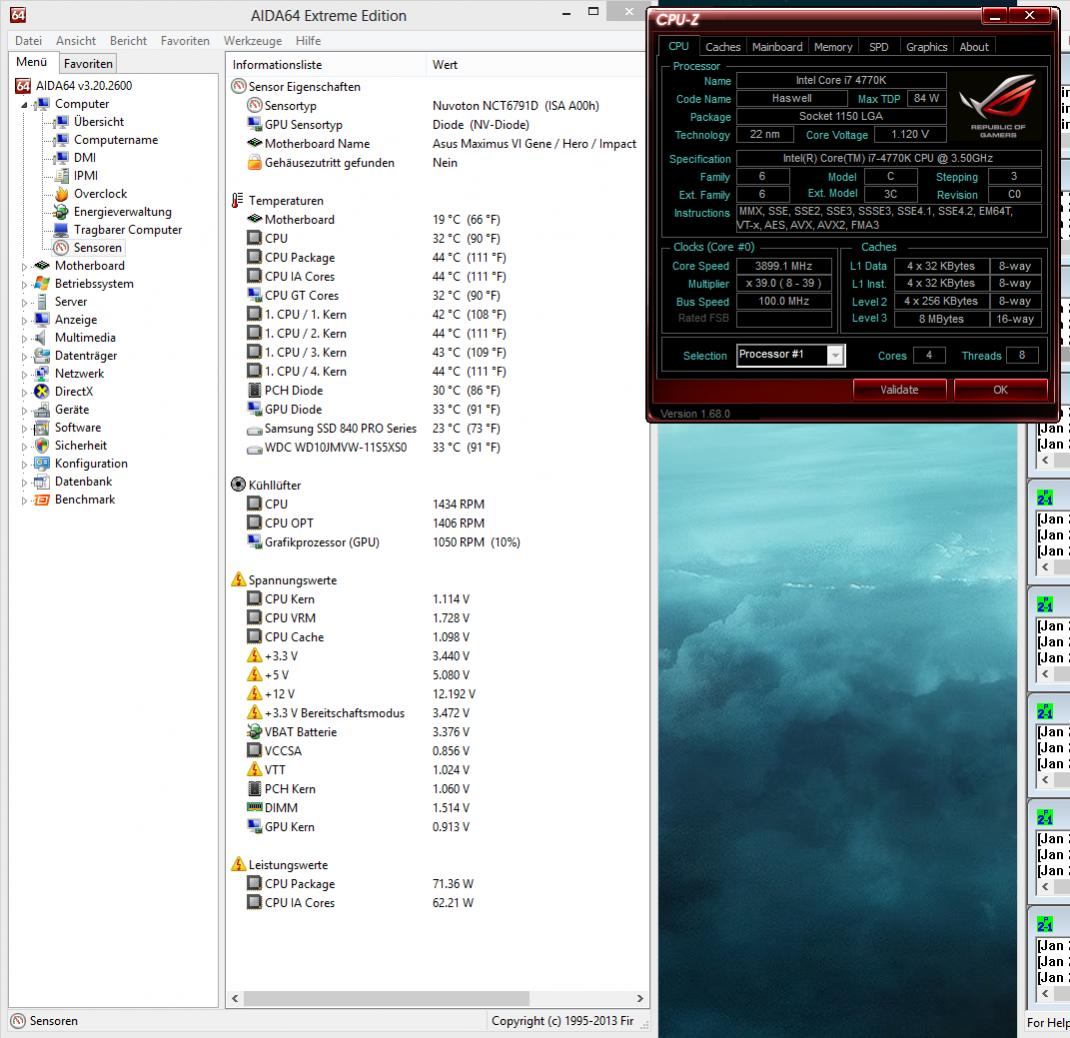Expand the Anzeige tree node
The height and width of the screenshot is (1038, 1070).
point(25,320)
